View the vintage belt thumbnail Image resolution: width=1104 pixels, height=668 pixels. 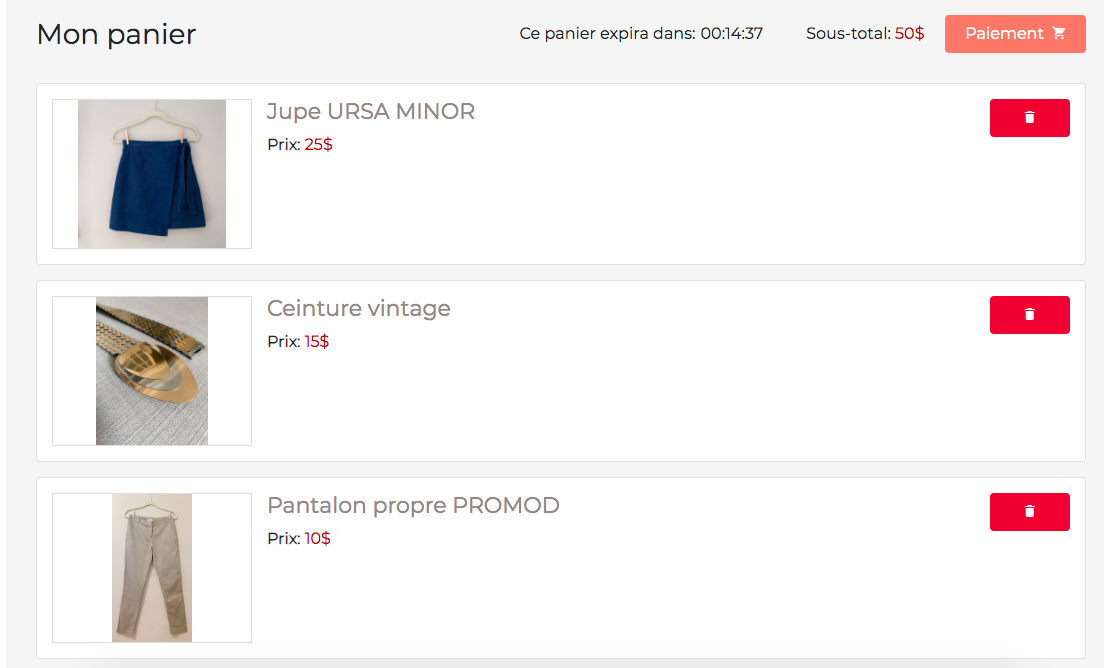(152, 371)
